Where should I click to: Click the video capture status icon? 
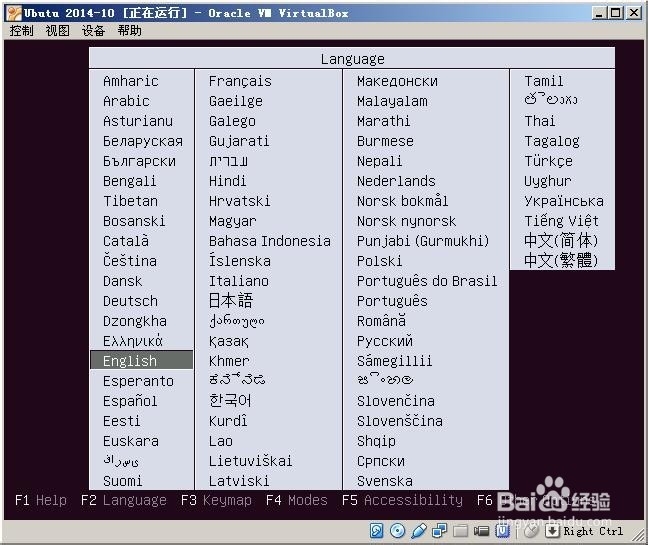pyautogui.click(x=481, y=531)
